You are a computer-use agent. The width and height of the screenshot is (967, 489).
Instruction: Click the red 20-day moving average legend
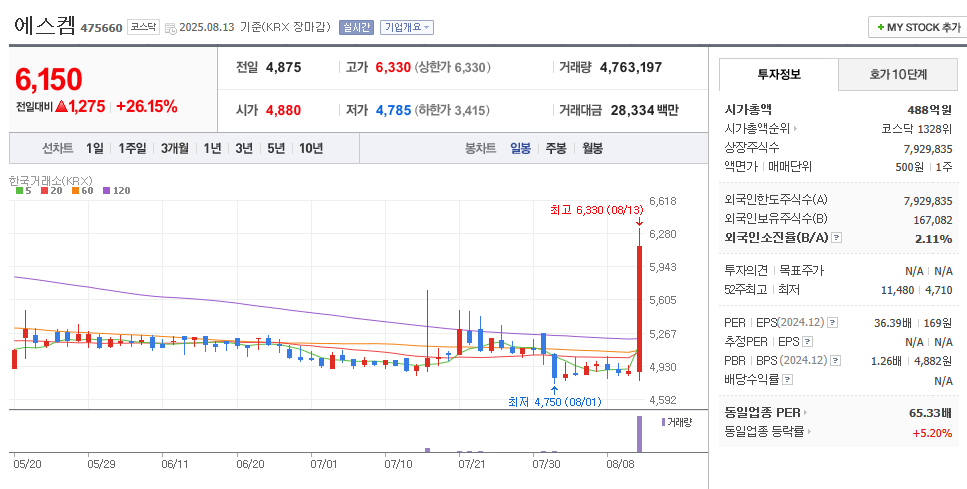pyautogui.click(x=51, y=191)
